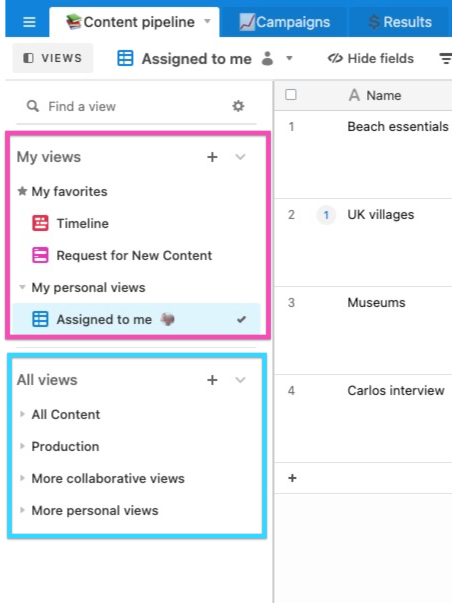Click the personal view person icon
The height and width of the screenshot is (603, 452).
click(267, 58)
